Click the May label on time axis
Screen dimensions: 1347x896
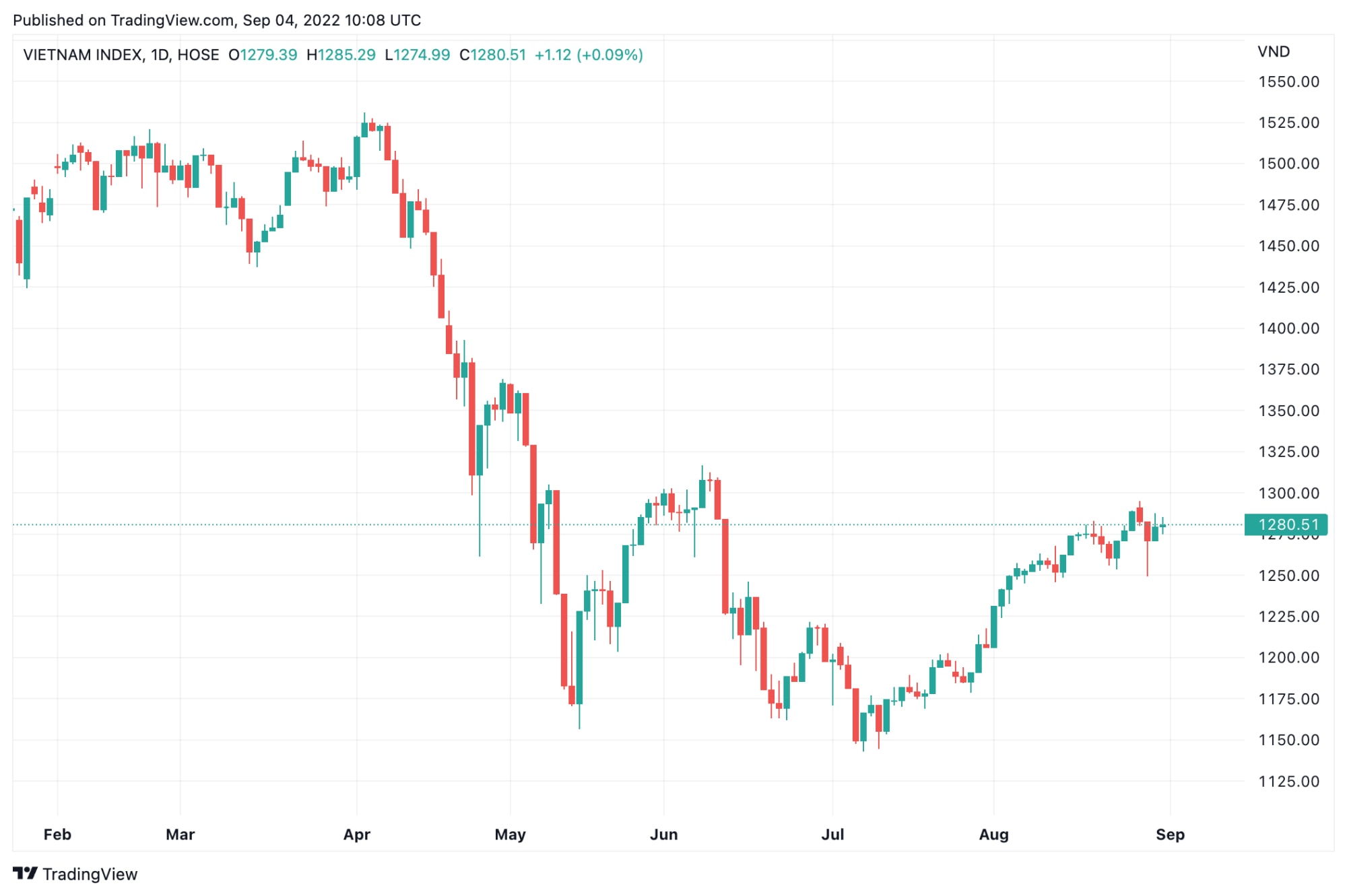click(x=510, y=834)
